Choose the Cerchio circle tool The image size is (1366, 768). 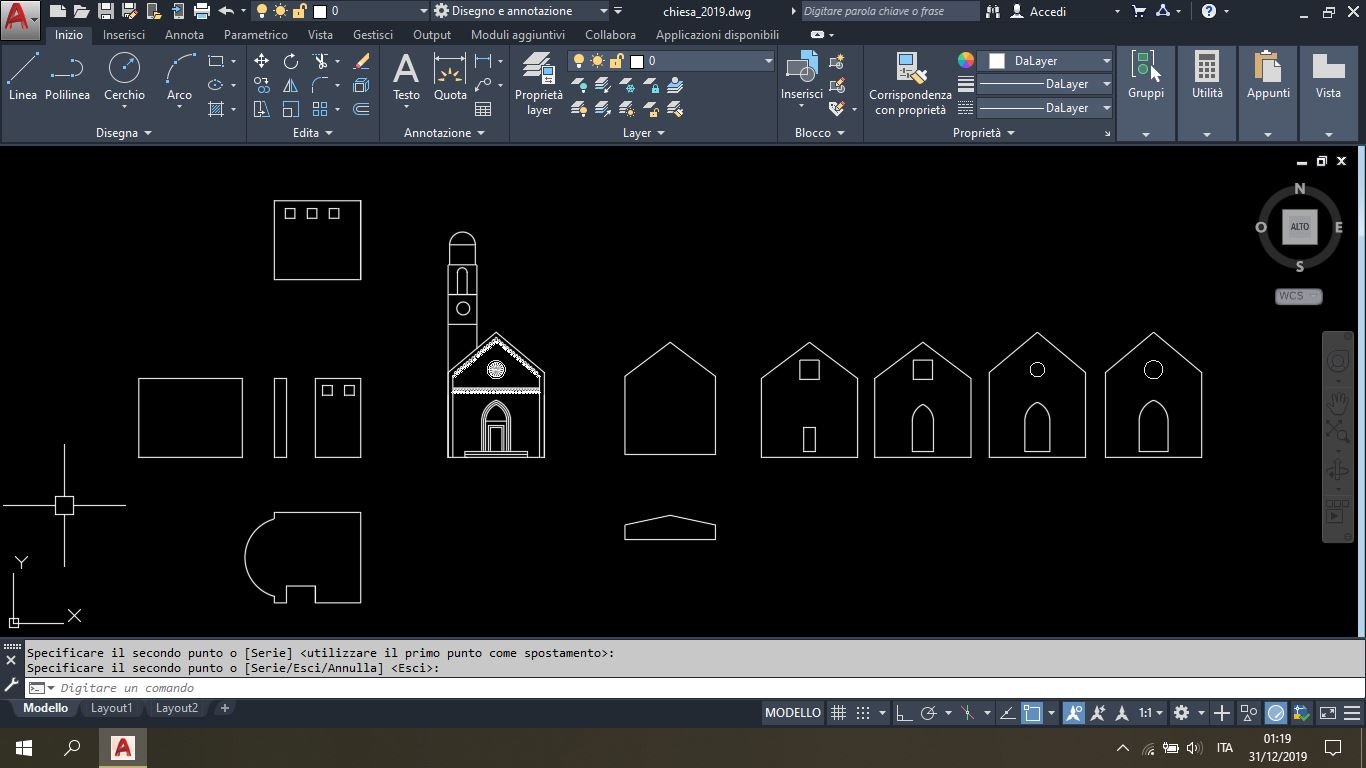tap(124, 78)
